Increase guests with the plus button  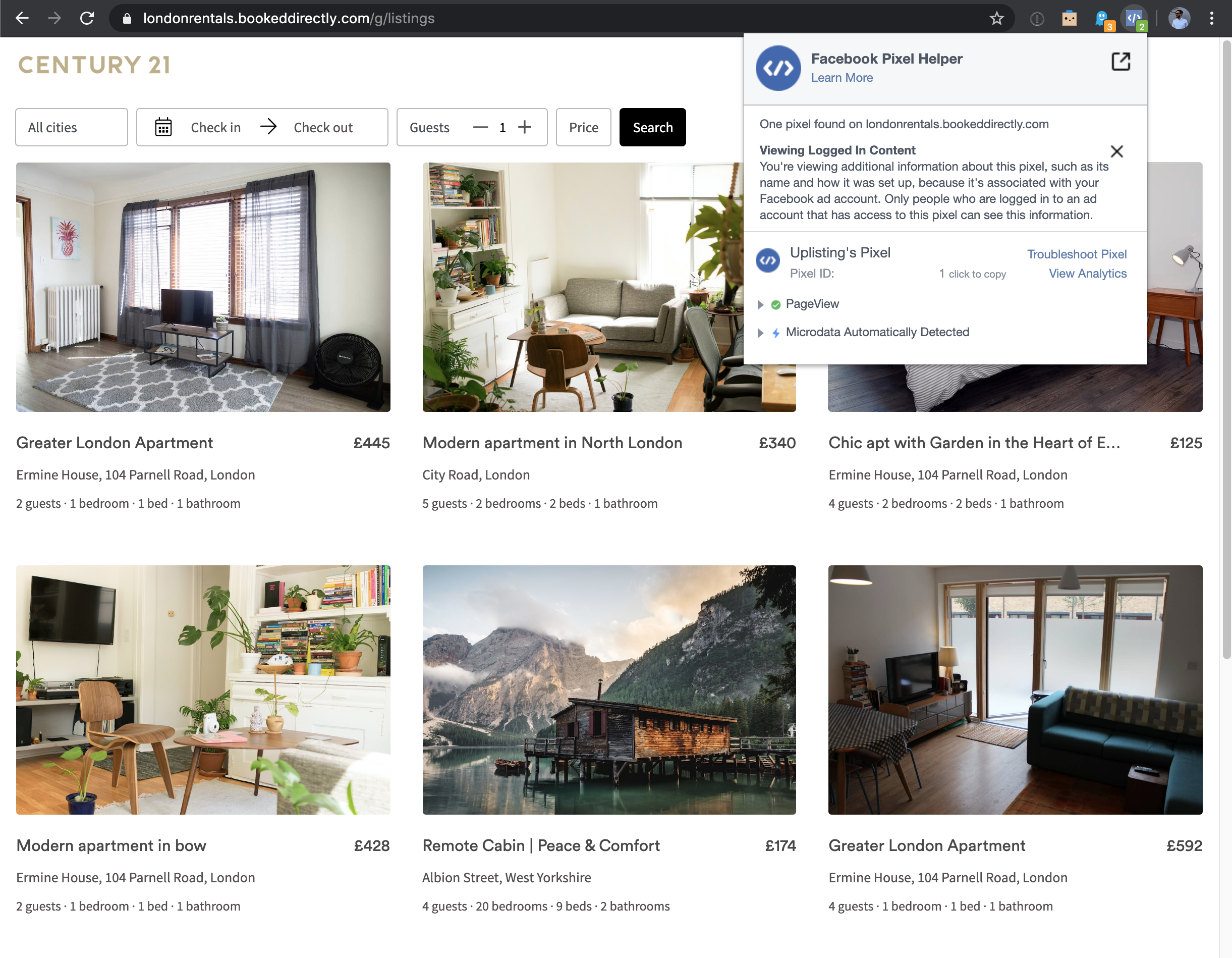(x=525, y=127)
